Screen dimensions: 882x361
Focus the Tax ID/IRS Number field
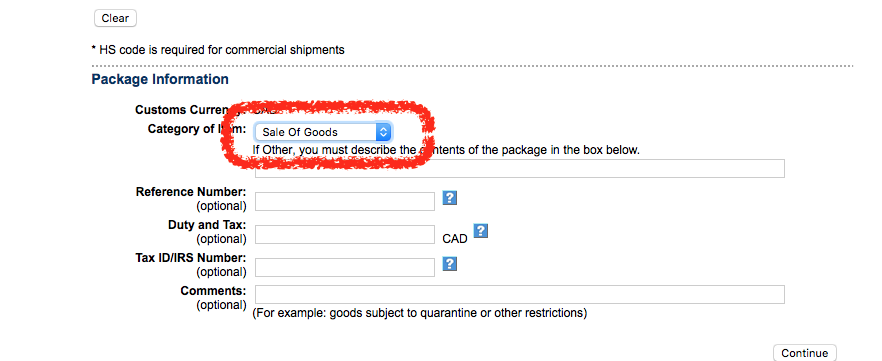(x=345, y=268)
